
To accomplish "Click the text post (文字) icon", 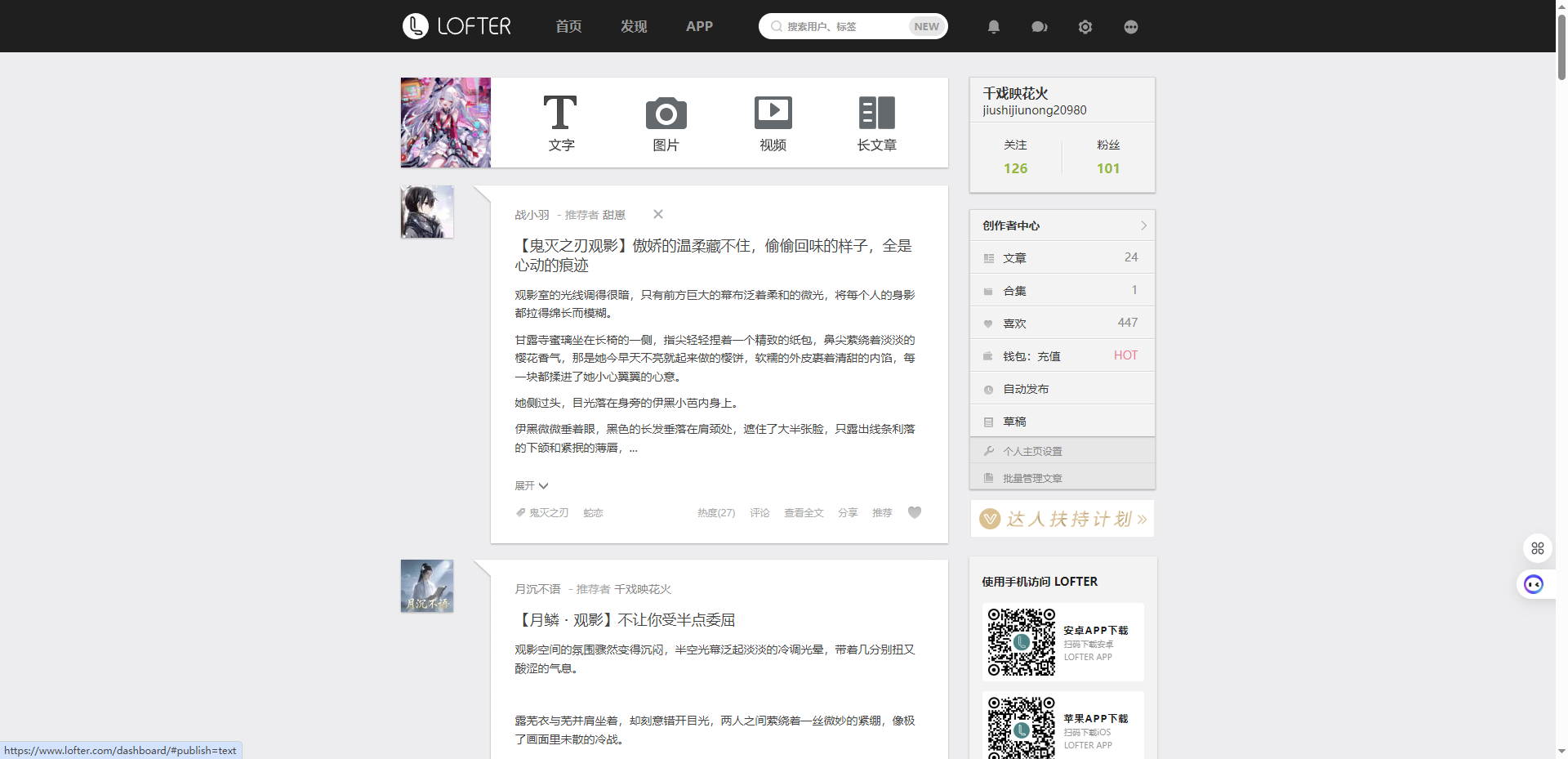I will click(x=560, y=123).
